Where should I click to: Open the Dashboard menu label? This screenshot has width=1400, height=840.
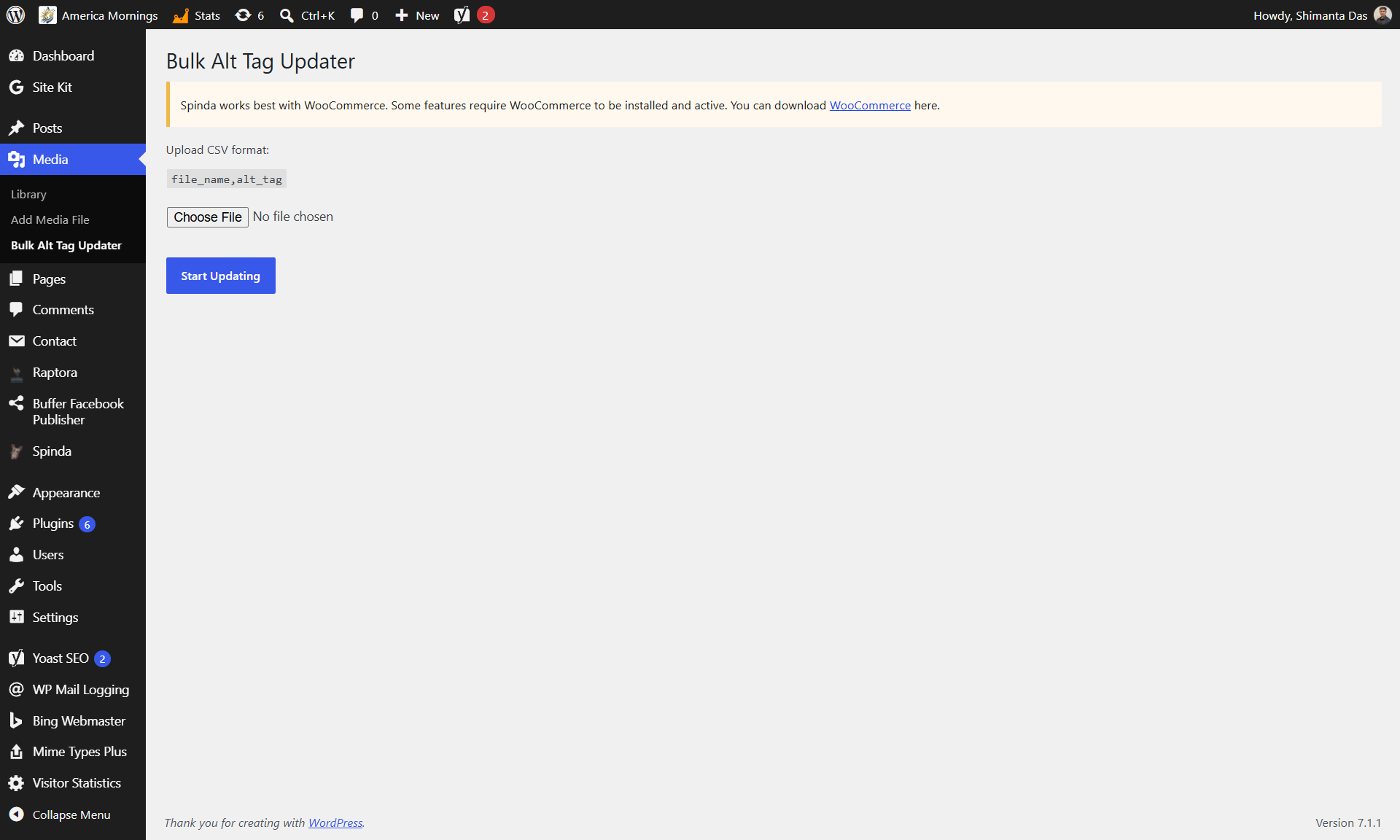point(63,55)
